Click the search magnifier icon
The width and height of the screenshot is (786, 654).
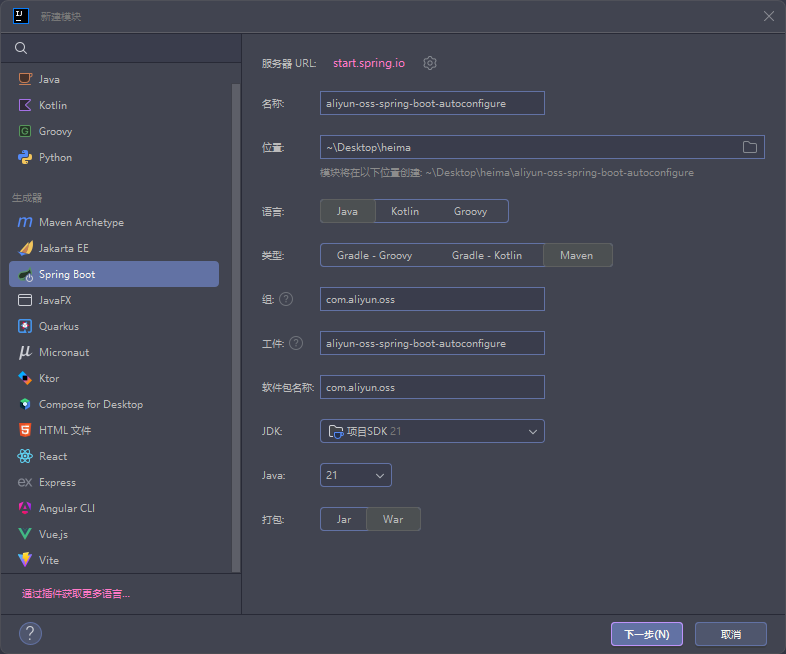coord(21,48)
